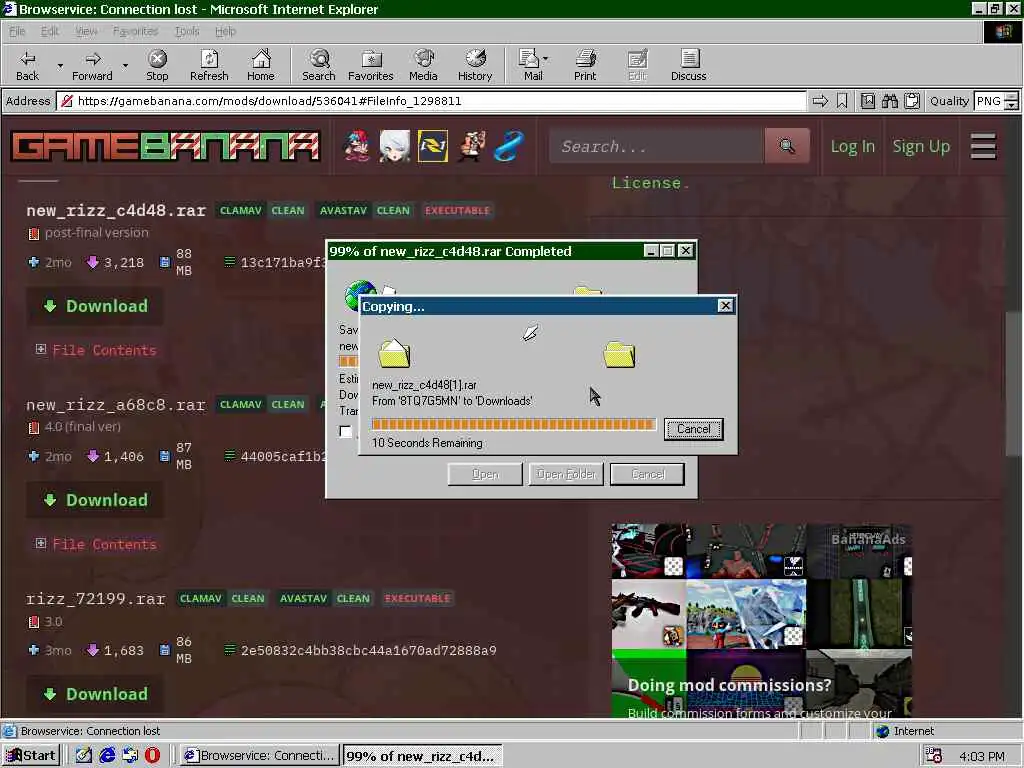Click the Discuss toolbar icon
This screenshot has width=1024, height=768.
(x=688, y=65)
